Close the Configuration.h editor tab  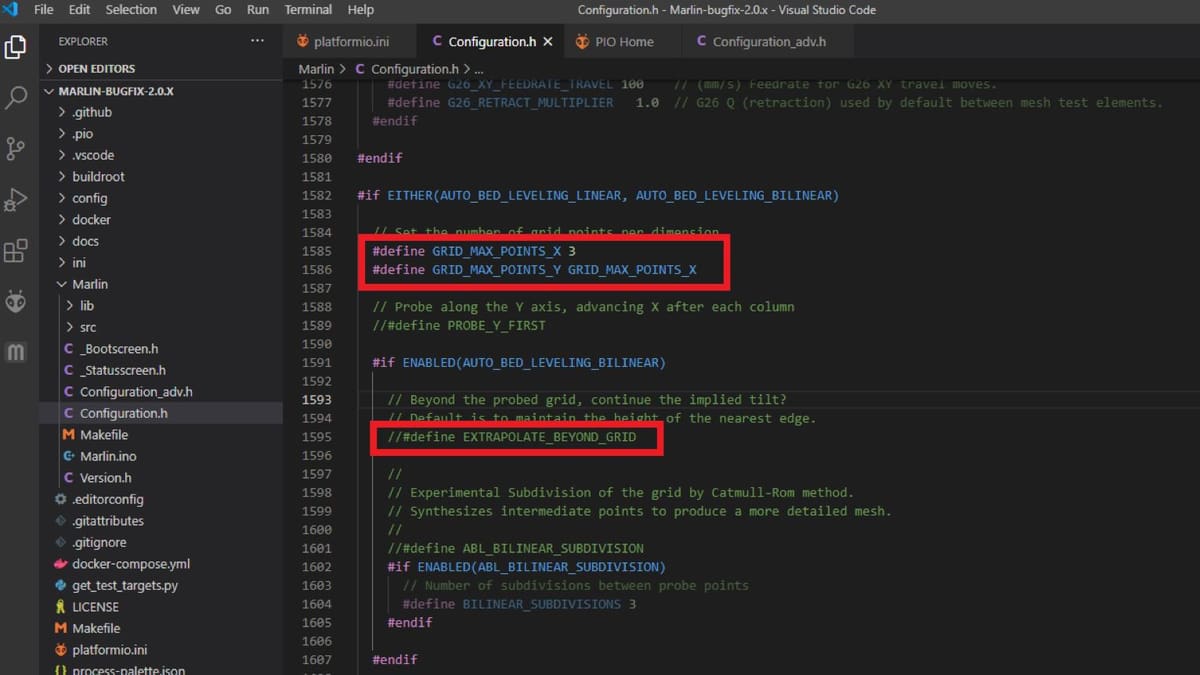coord(547,42)
